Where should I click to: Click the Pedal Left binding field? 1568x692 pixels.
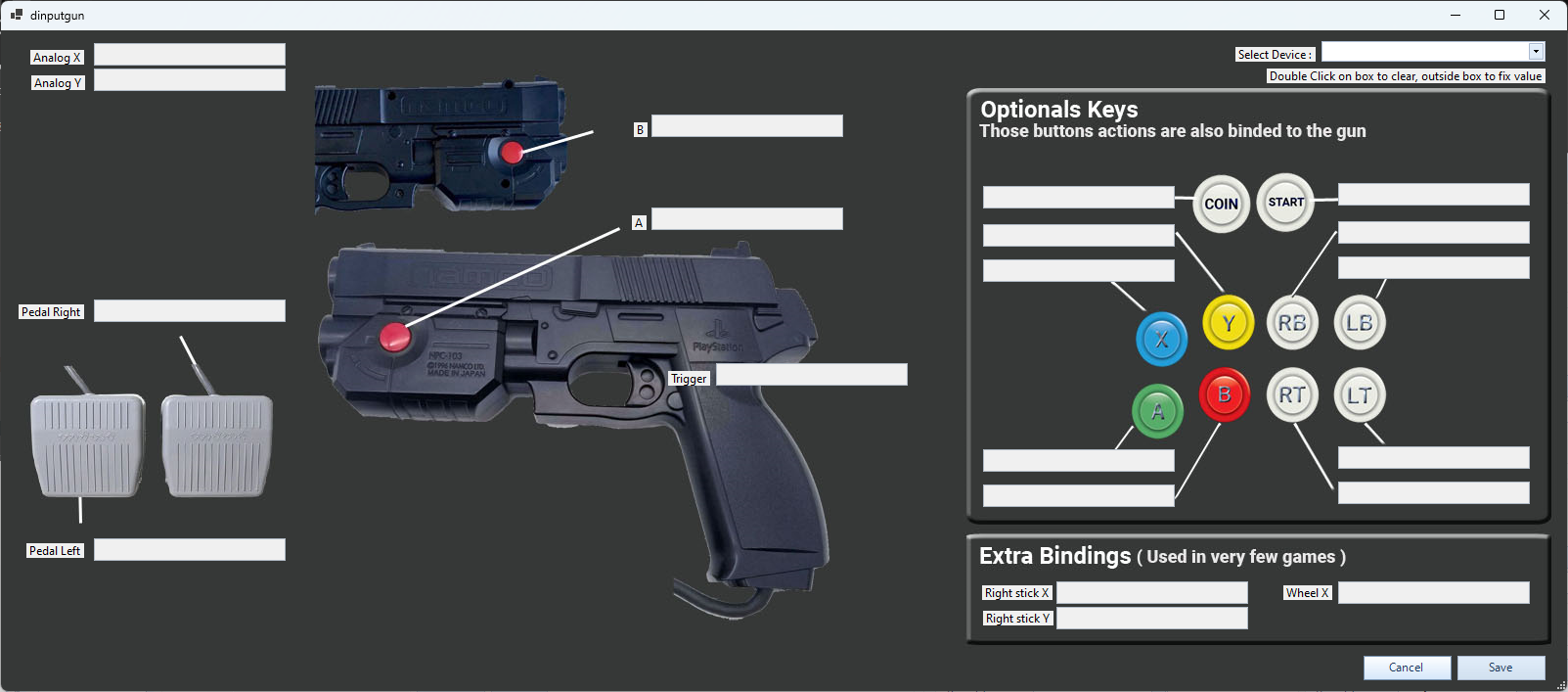coord(190,550)
